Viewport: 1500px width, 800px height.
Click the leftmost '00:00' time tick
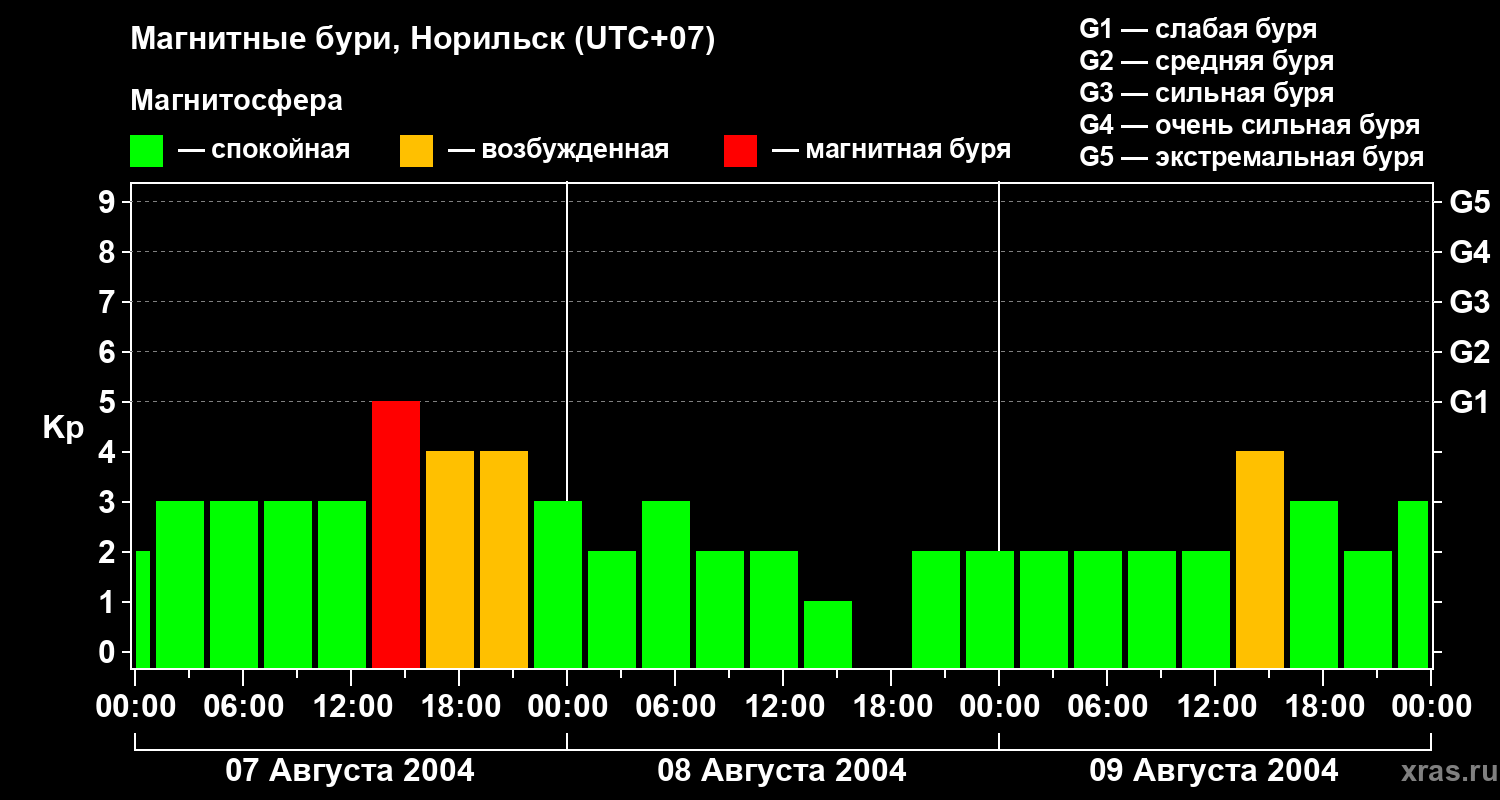[135, 707]
